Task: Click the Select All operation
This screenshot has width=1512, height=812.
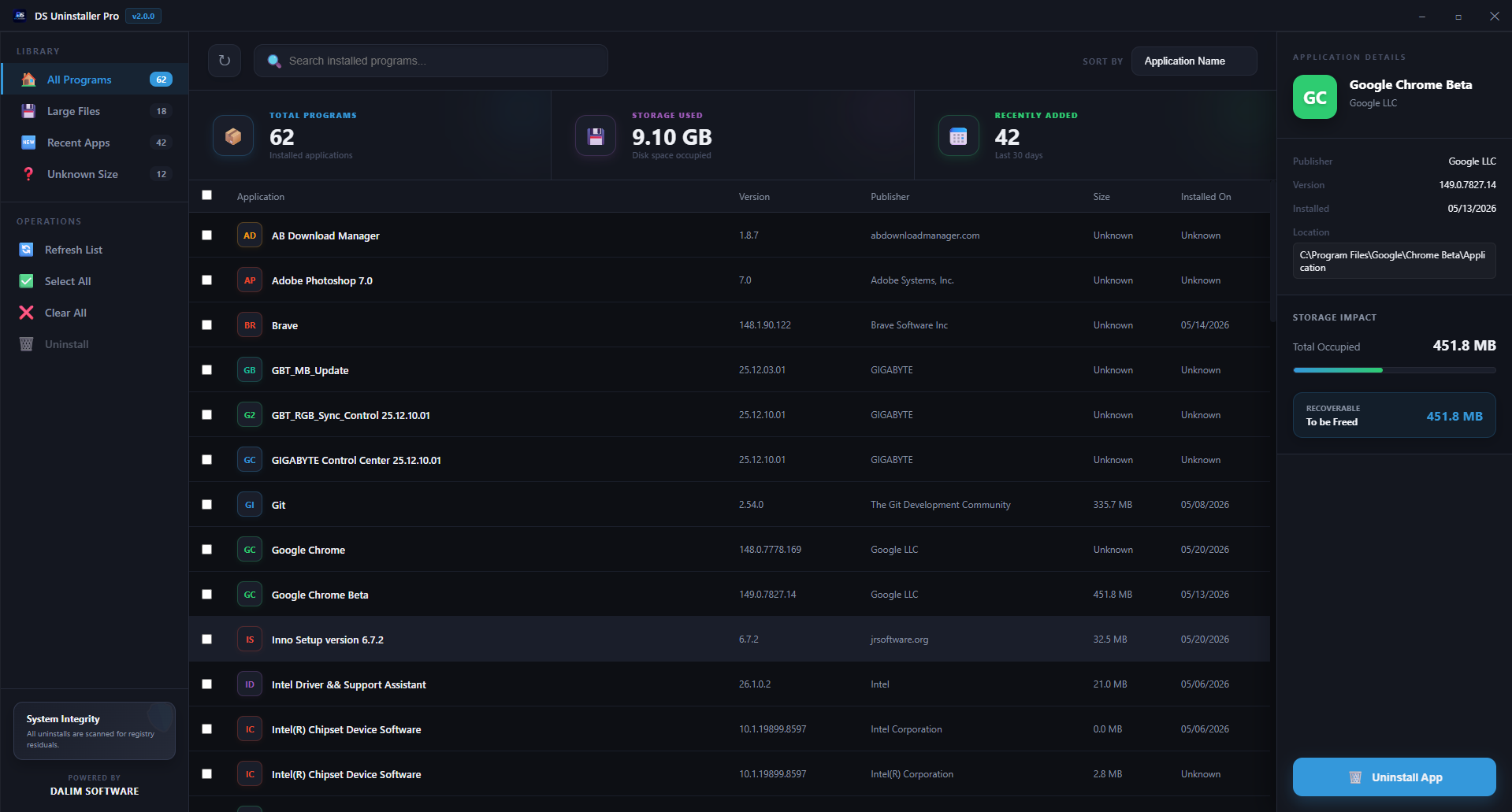Action: point(95,281)
